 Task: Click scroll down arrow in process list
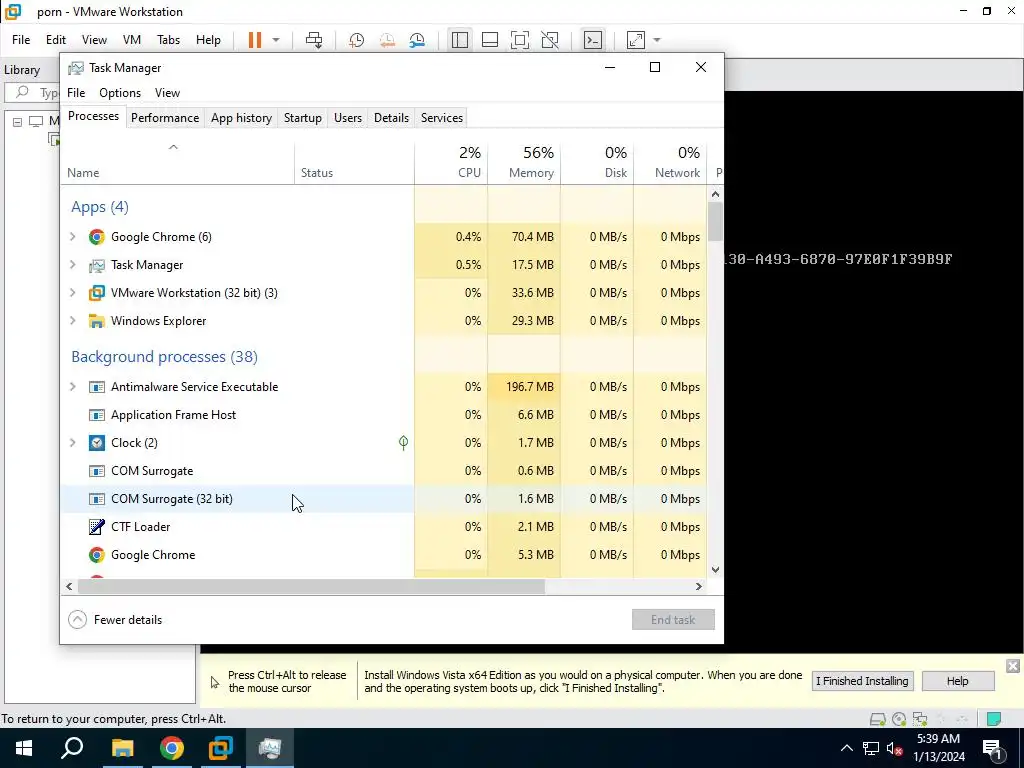(716, 569)
